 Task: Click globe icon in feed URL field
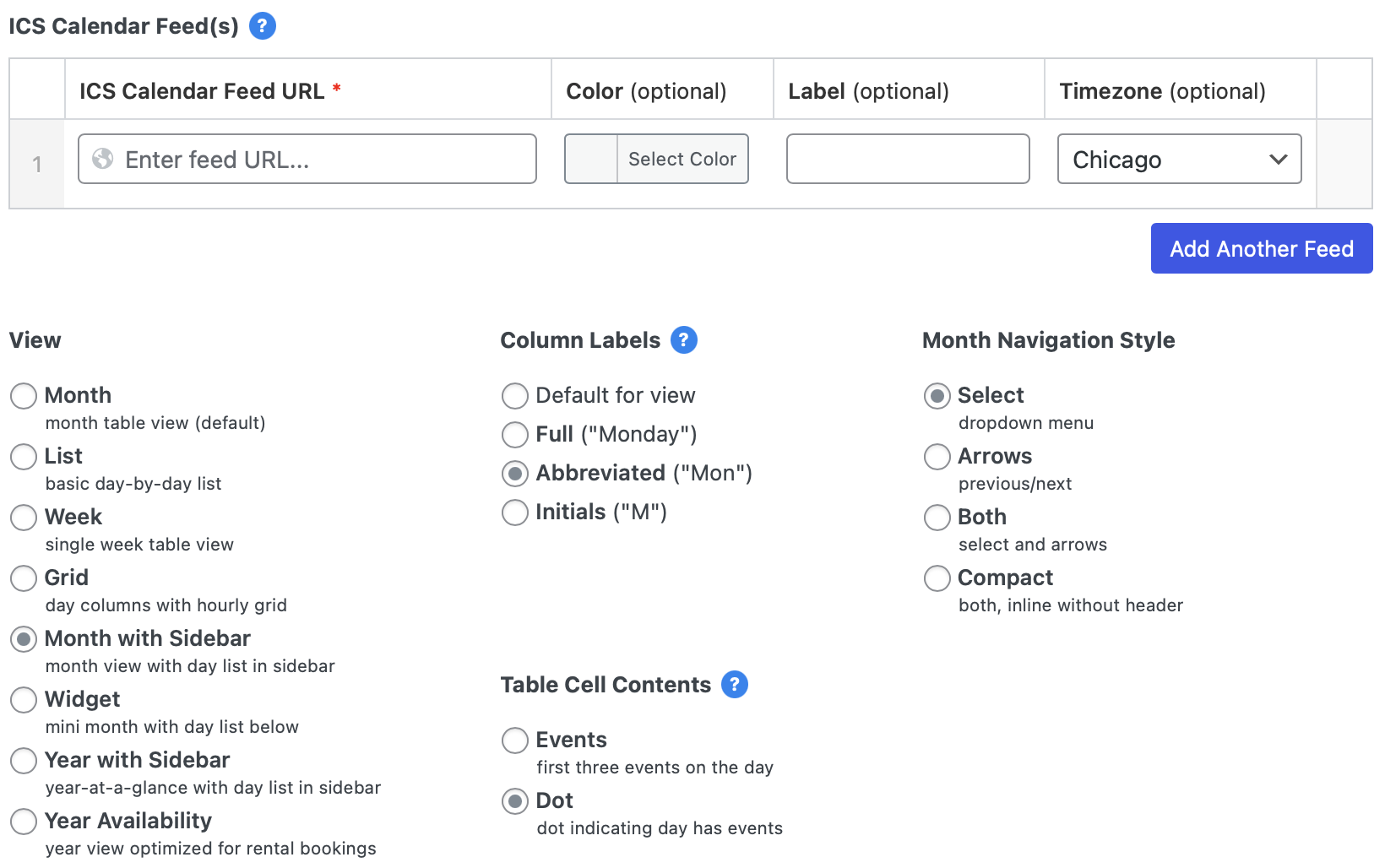(103, 159)
